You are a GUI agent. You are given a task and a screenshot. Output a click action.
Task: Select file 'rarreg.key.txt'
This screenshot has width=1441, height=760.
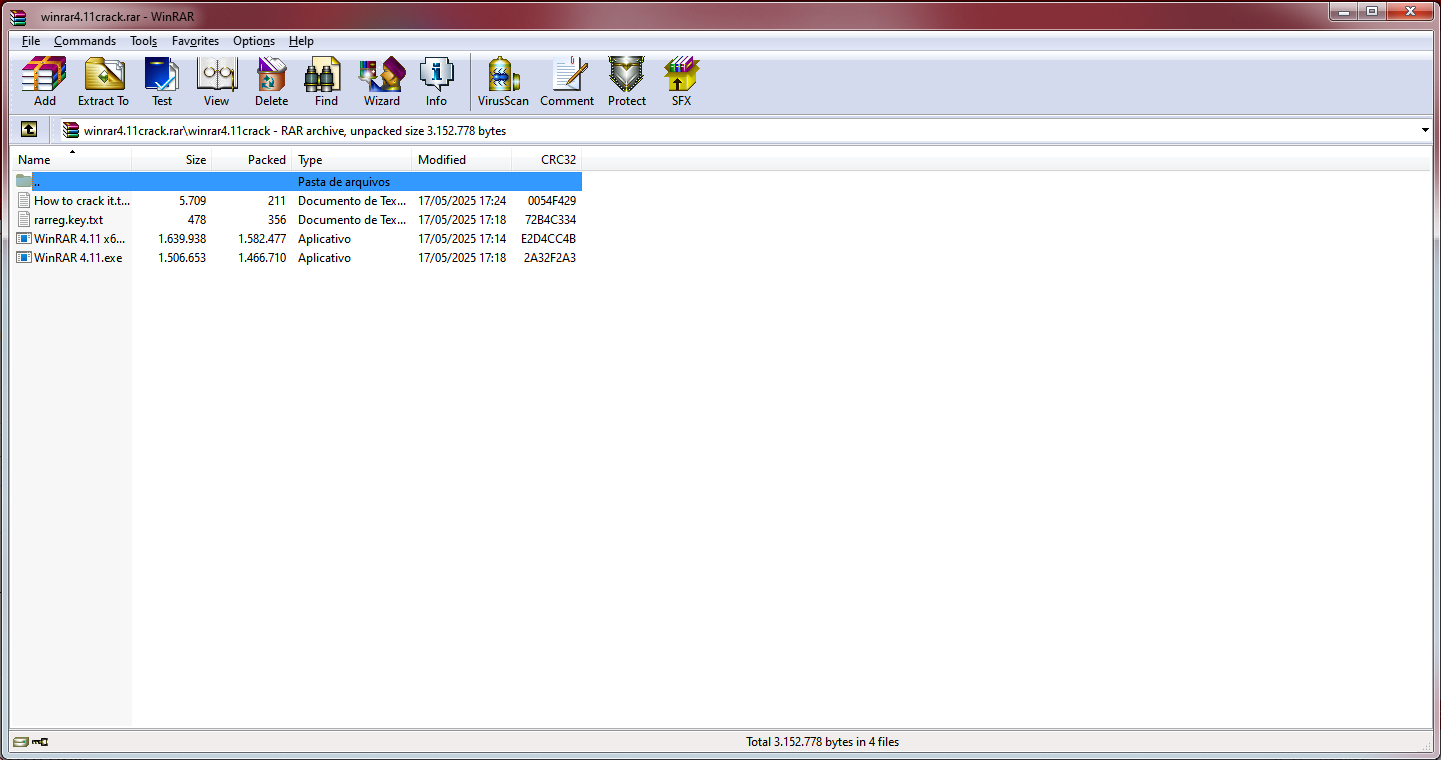point(68,219)
